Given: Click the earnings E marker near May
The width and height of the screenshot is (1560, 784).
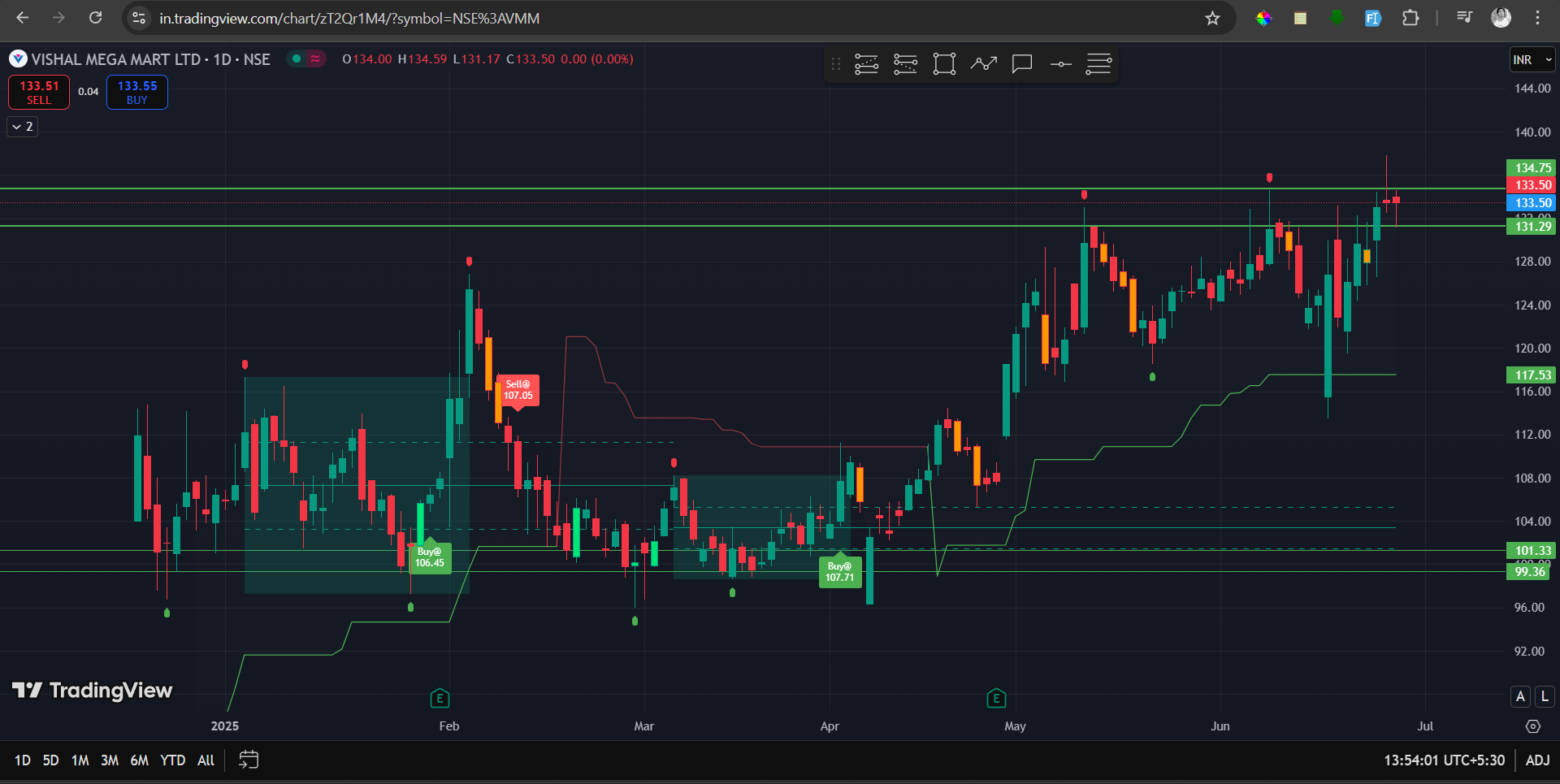Looking at the screenshot, I should [x=996, y=698].
